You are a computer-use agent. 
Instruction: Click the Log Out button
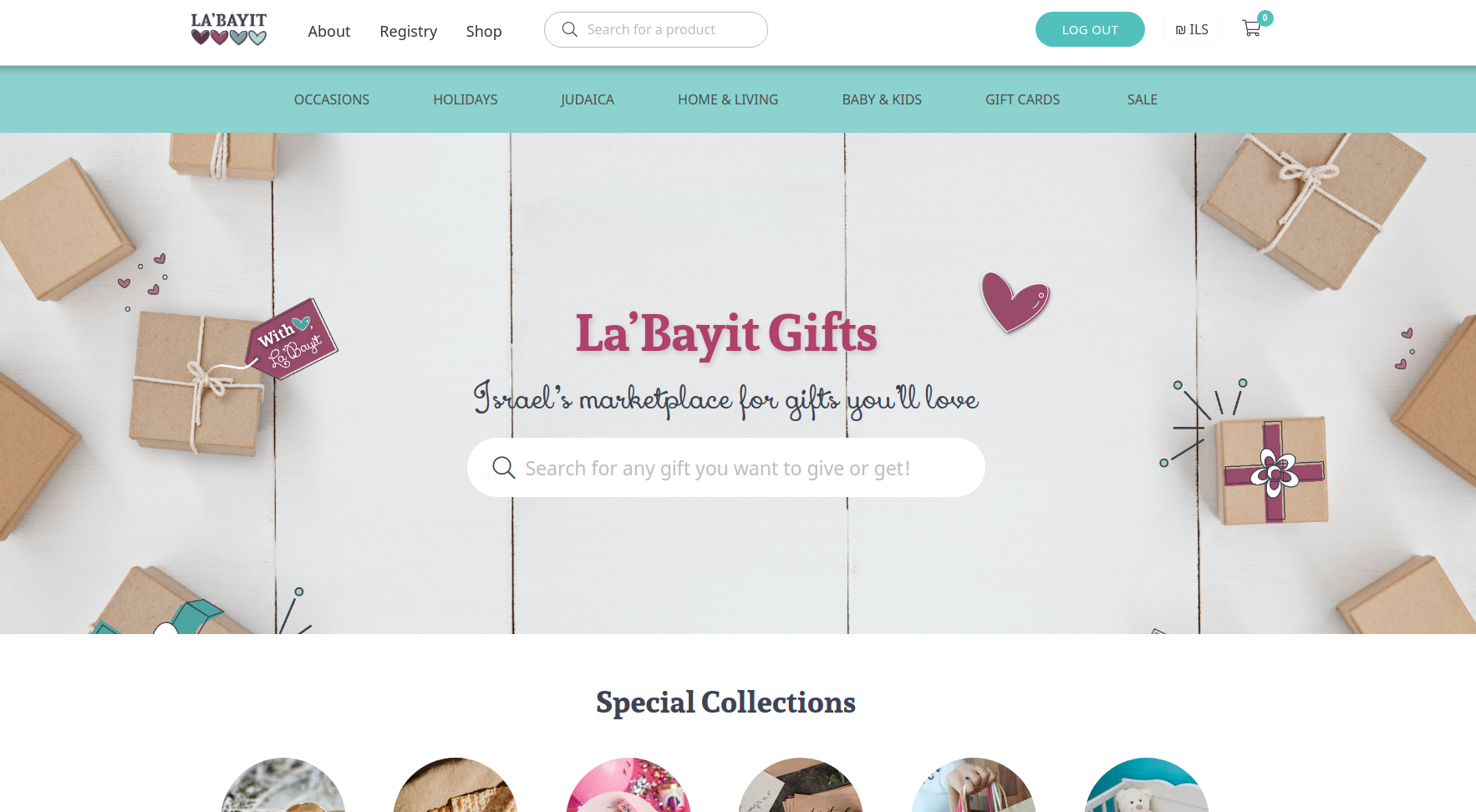tap(1090, 29)
